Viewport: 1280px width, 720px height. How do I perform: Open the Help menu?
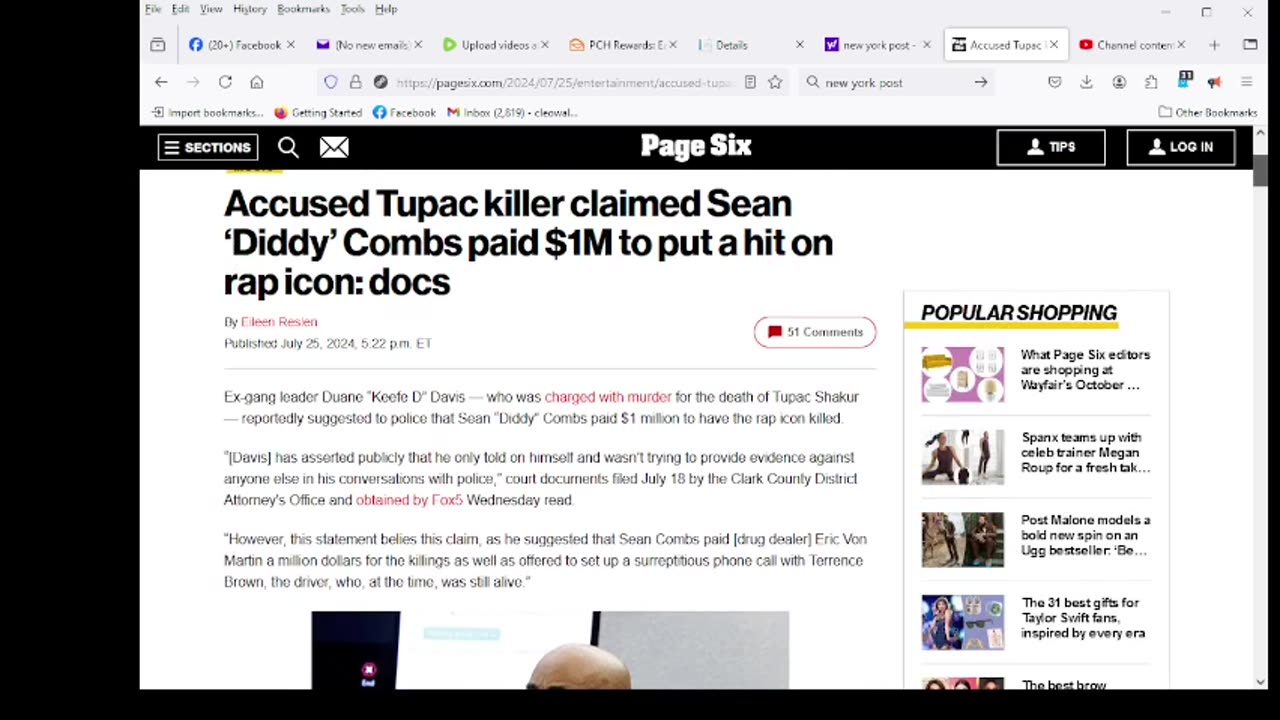coord(386,9)
